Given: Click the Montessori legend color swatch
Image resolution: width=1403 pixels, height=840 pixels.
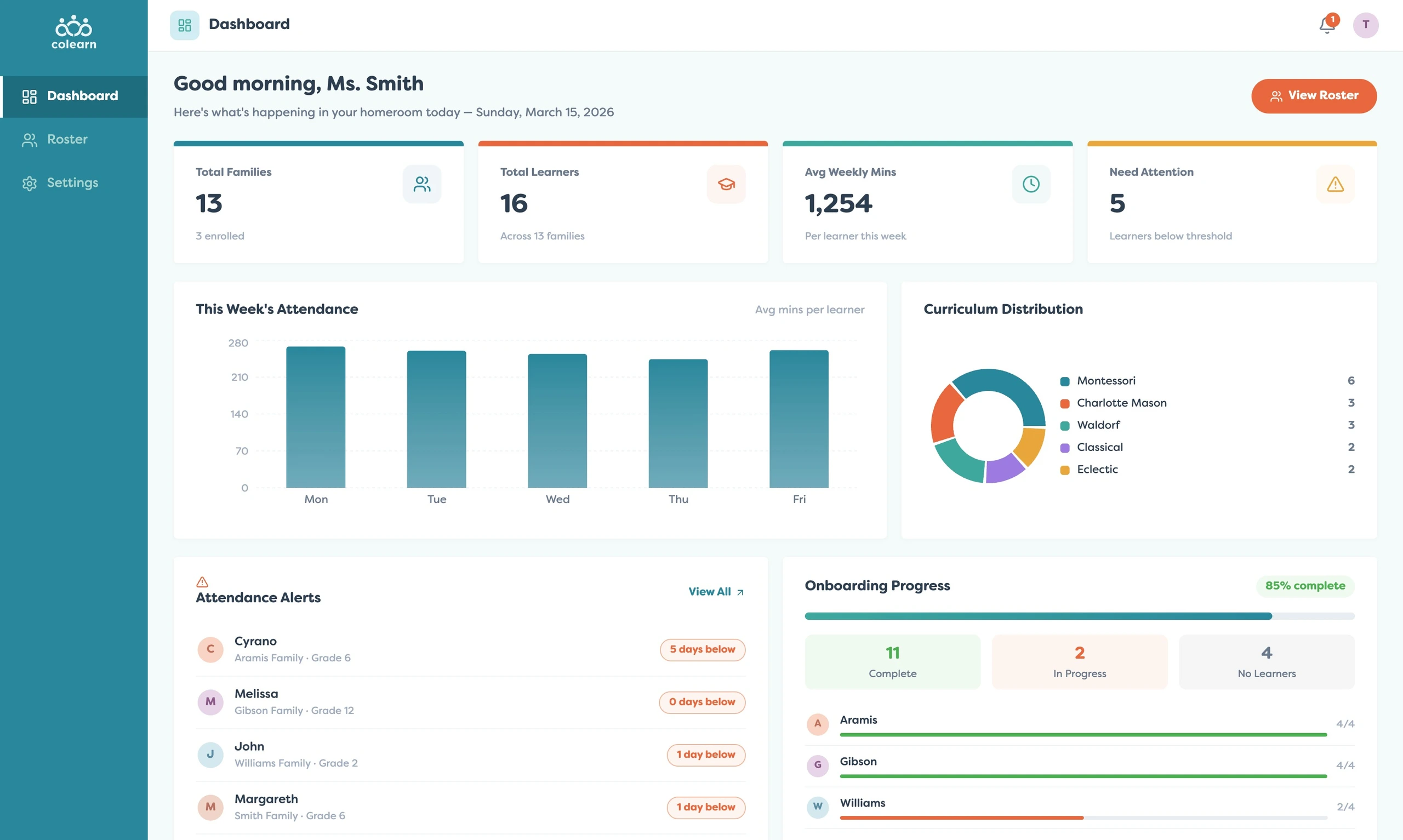Looking at the screenshot, I should (1064, 381).
